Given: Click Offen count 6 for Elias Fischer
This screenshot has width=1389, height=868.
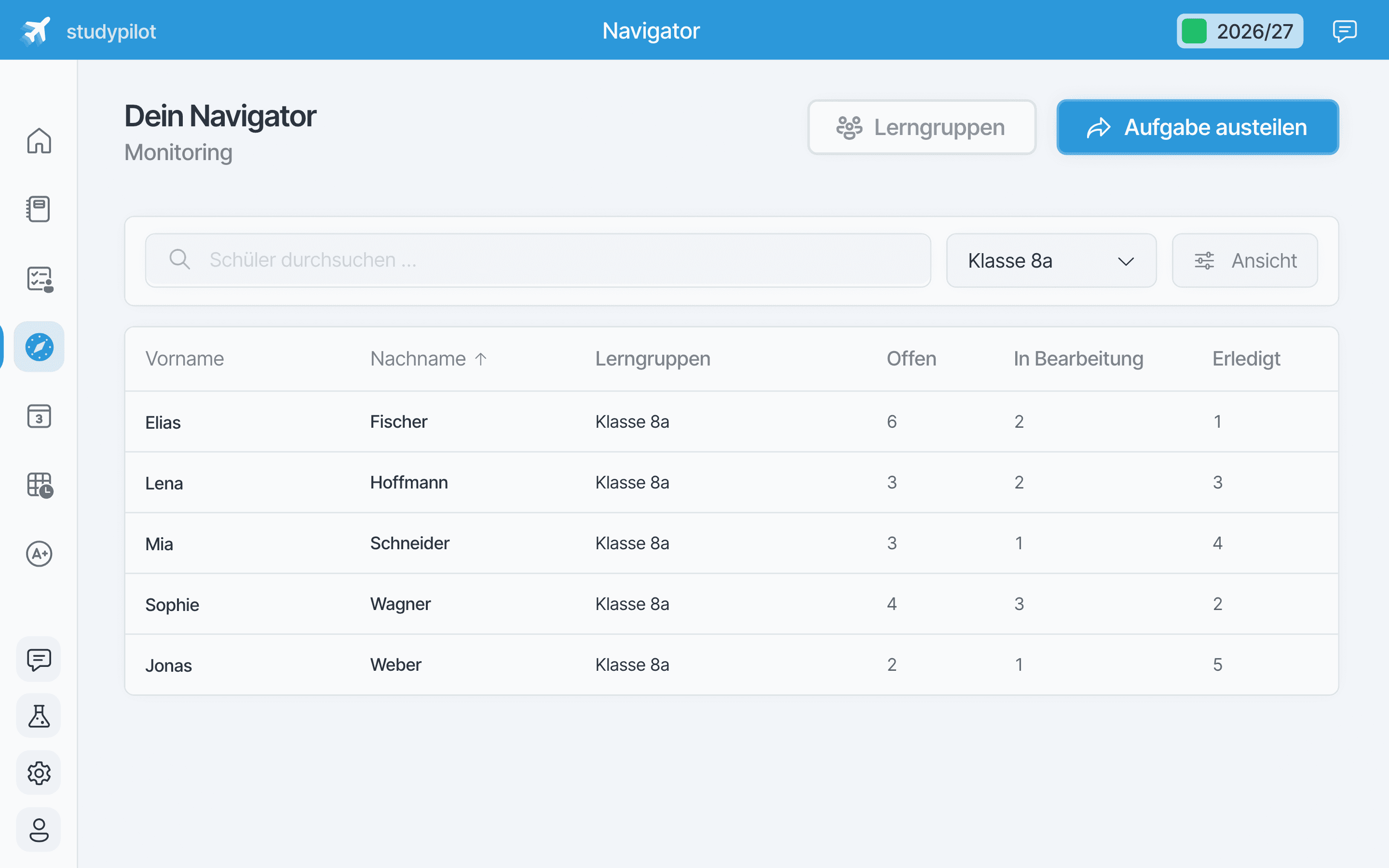Looking at the screenshot, I should (x=891, y=422).
